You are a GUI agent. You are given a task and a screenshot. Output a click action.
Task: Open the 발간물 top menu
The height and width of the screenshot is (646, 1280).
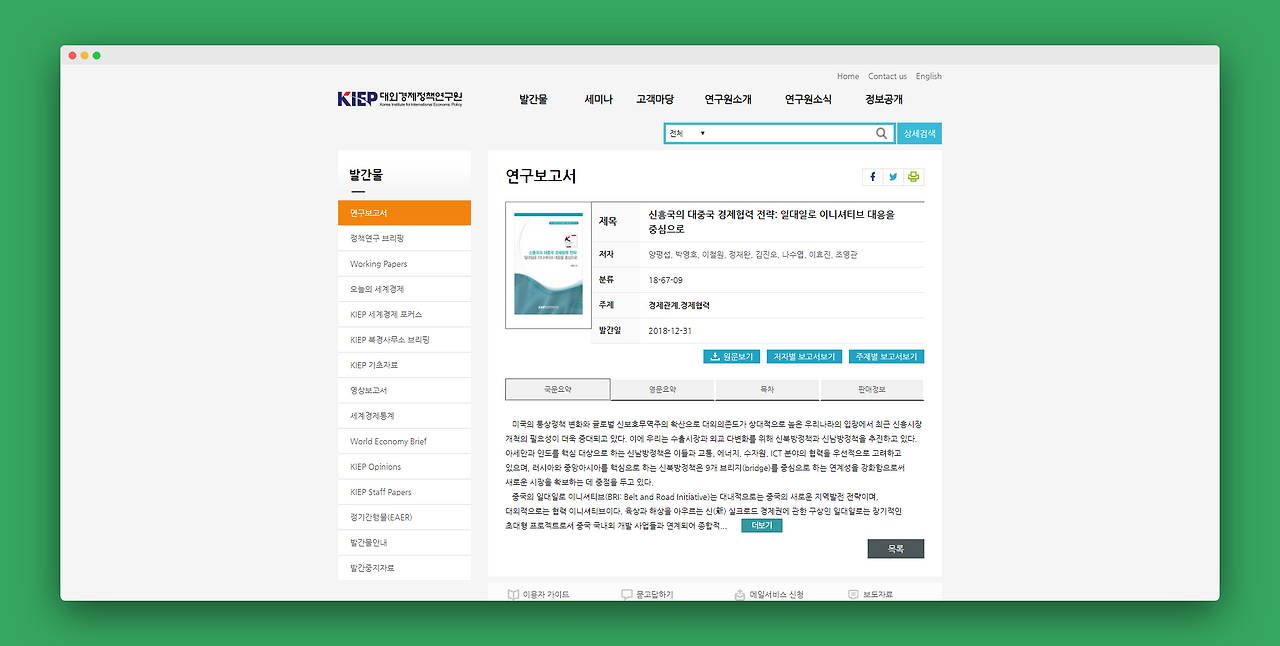(533, 99)
